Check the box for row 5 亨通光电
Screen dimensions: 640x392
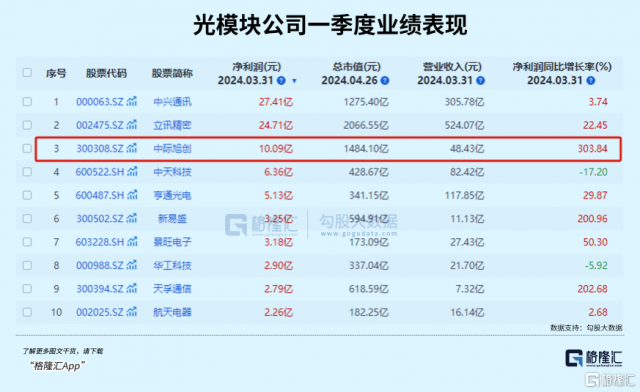(27, 195)
